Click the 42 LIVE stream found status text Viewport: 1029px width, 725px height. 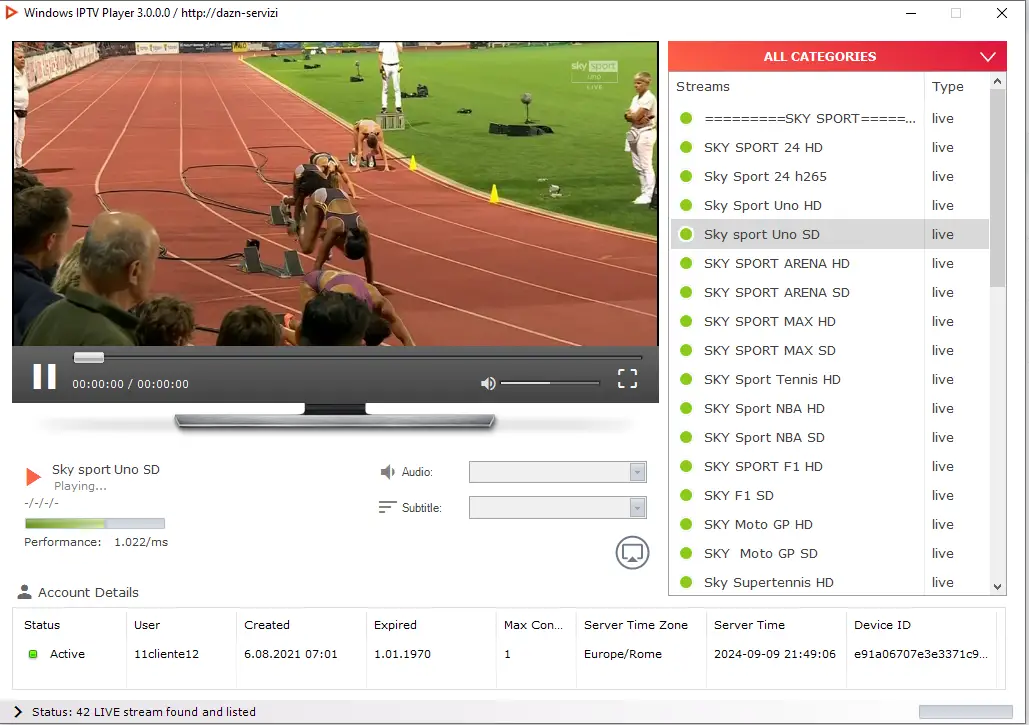144,712
